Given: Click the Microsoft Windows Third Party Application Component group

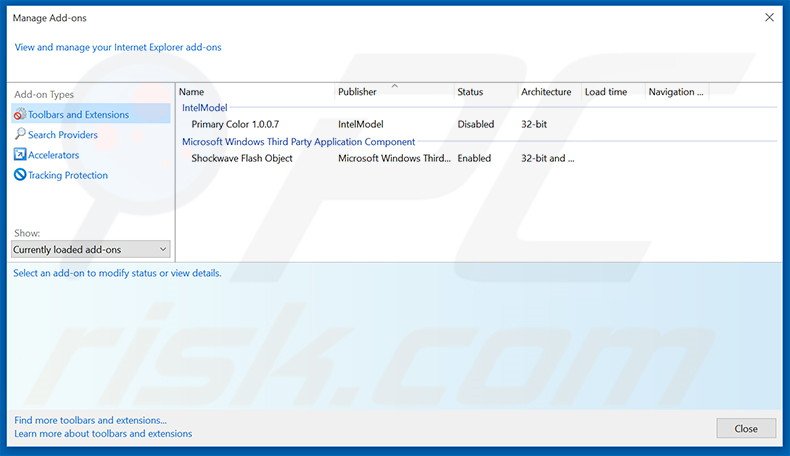Looking at the screenshot, I should pyautogui.click(x=298, y=142).
